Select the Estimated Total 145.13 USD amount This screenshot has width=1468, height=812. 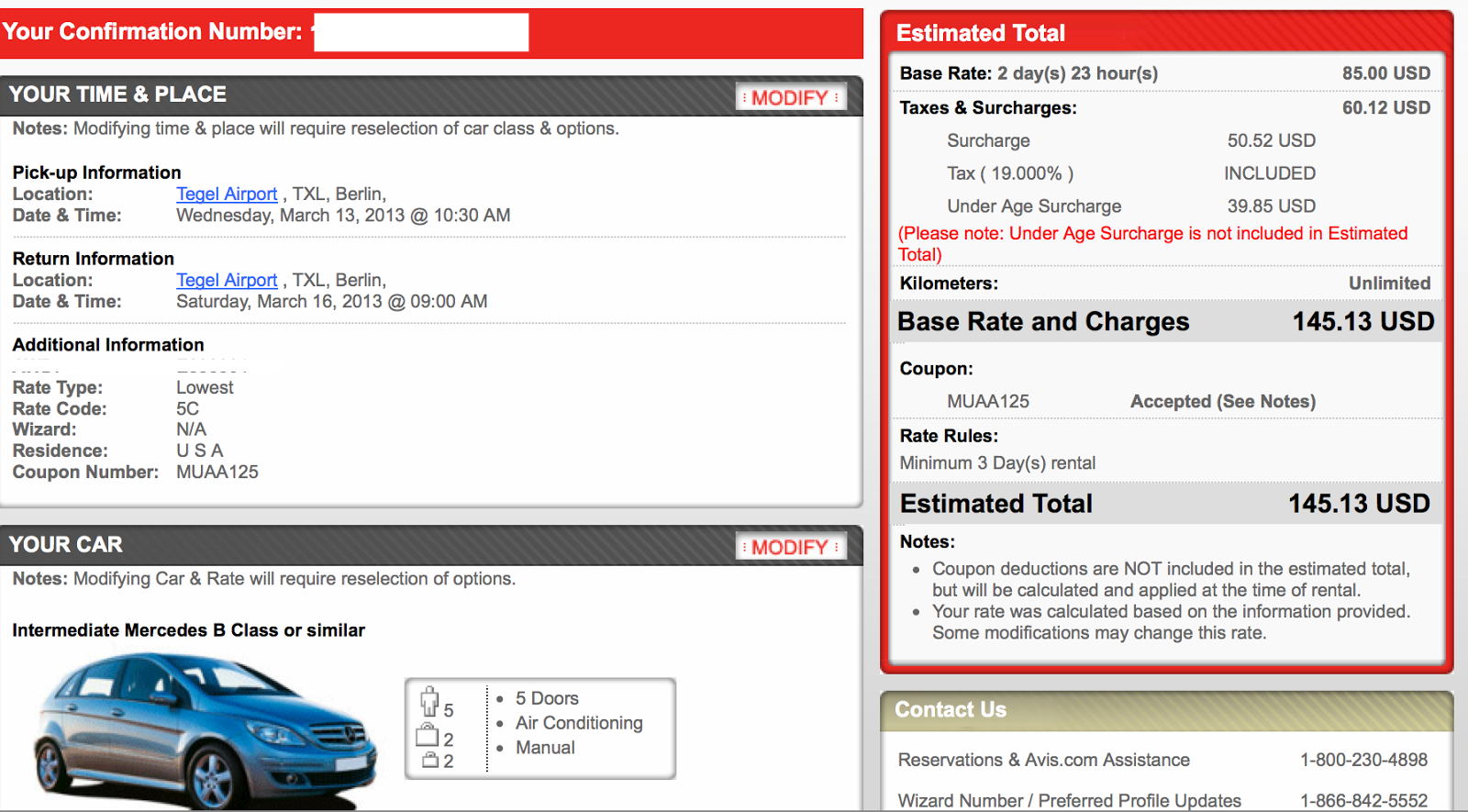tap(1359, 504)
